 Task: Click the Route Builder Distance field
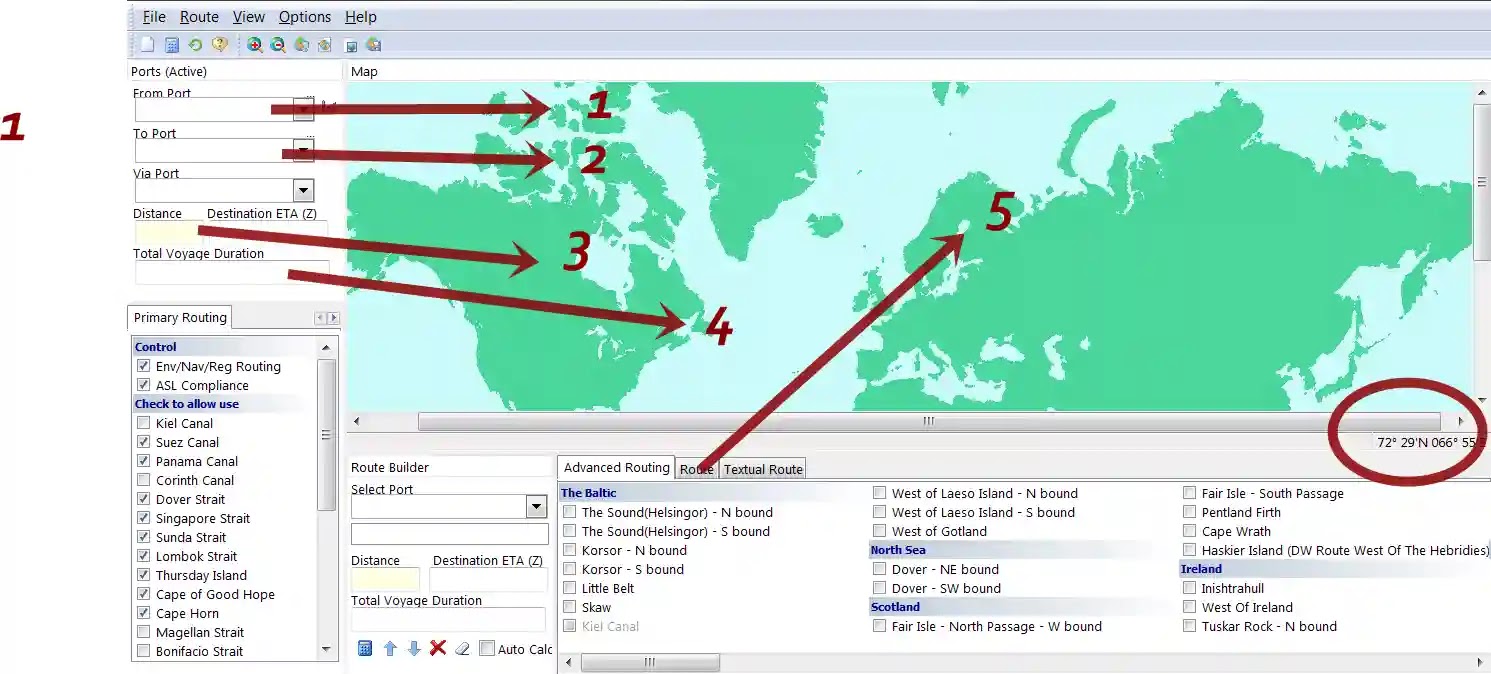click(x=385, y=579)
